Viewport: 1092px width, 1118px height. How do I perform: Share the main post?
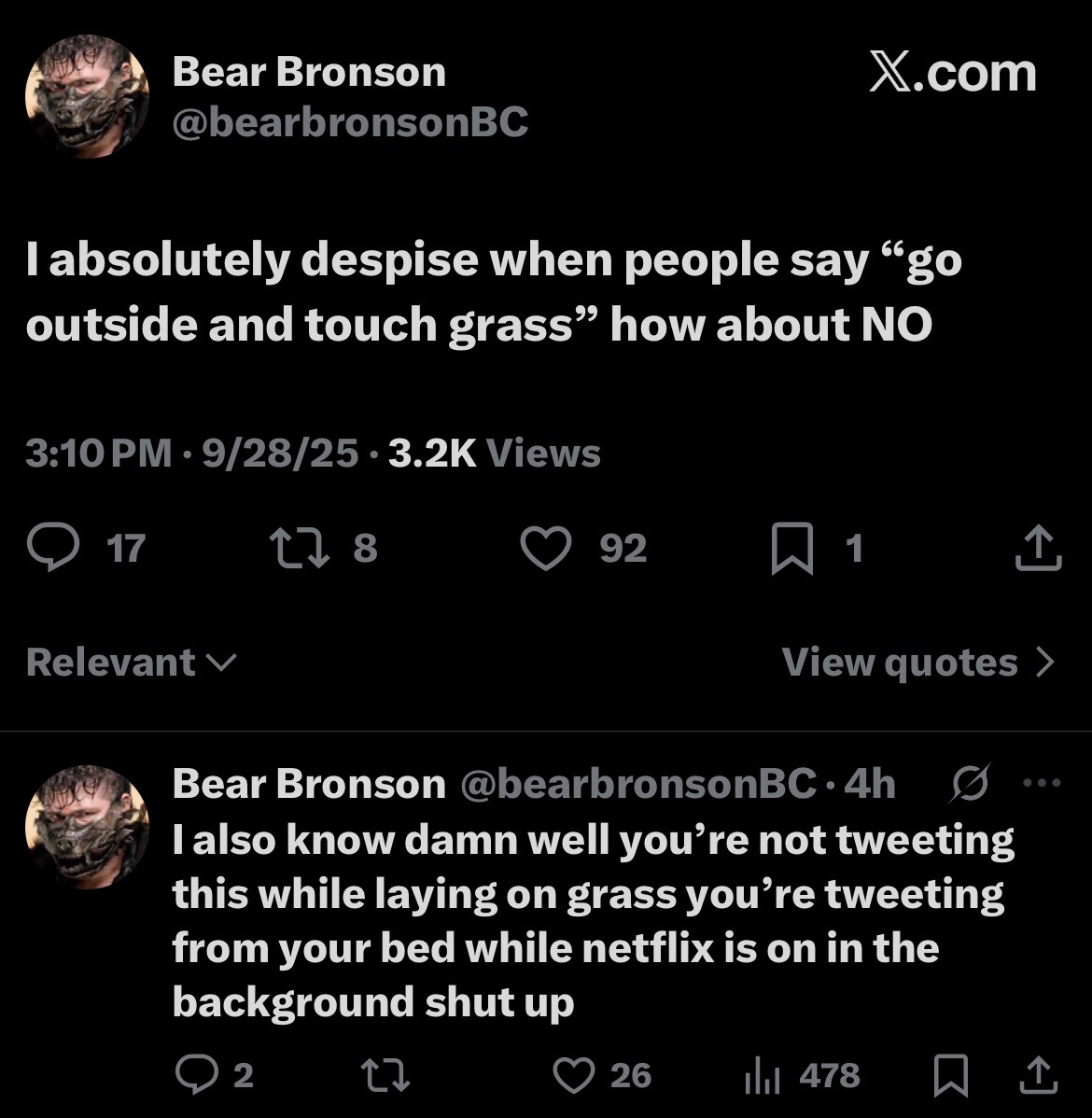(x=1037, y=550)
